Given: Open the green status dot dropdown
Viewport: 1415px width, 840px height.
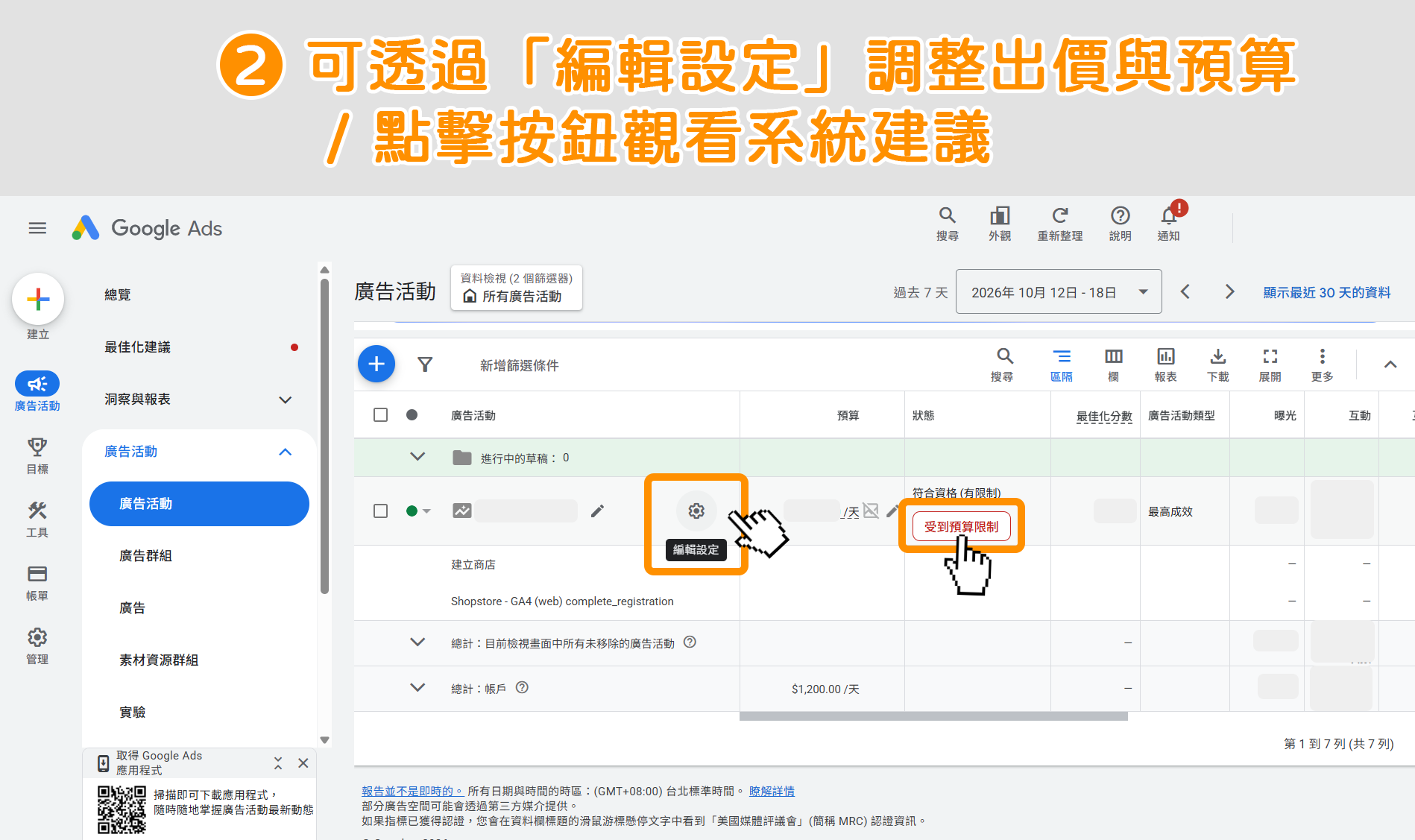Looking at the screenshot, I should coord(418,511).
